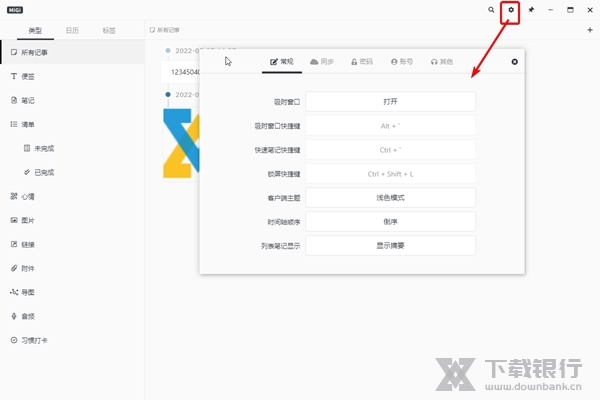Pin the window with the pushpin icon
Screen dimensions: 600x400
coord(531,10)
